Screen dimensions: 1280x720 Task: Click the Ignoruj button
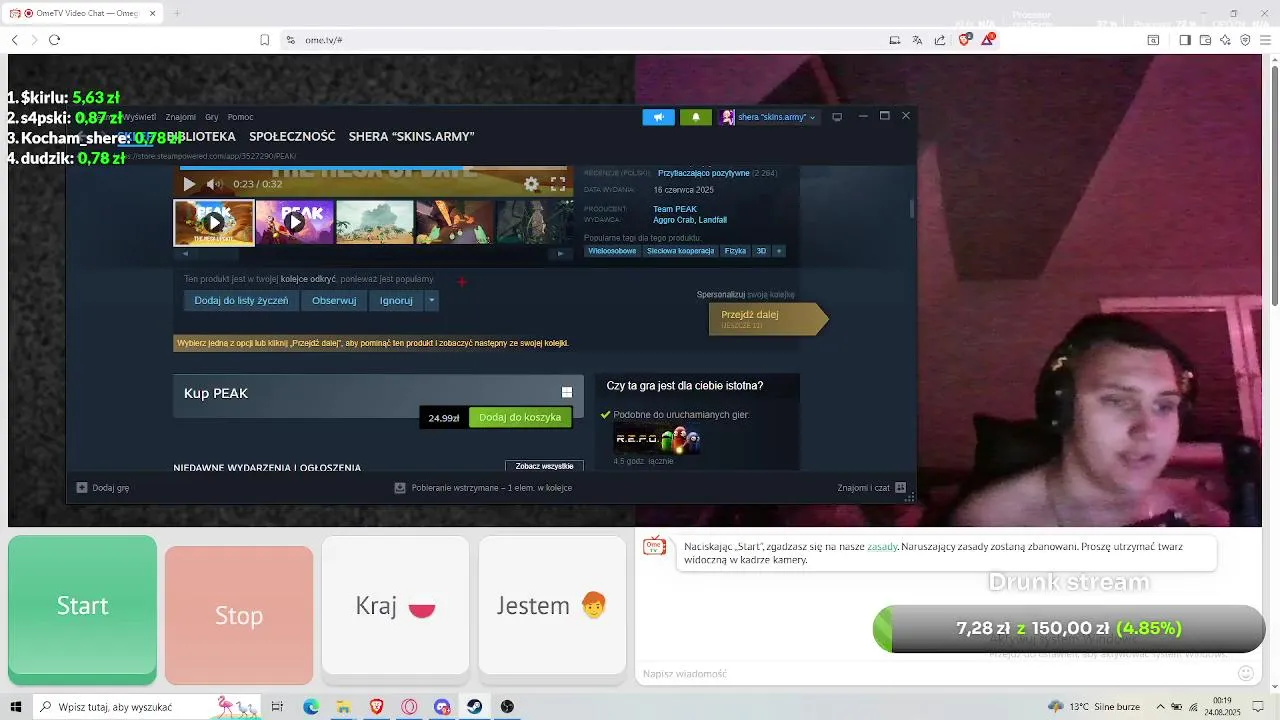click(396, 300)
